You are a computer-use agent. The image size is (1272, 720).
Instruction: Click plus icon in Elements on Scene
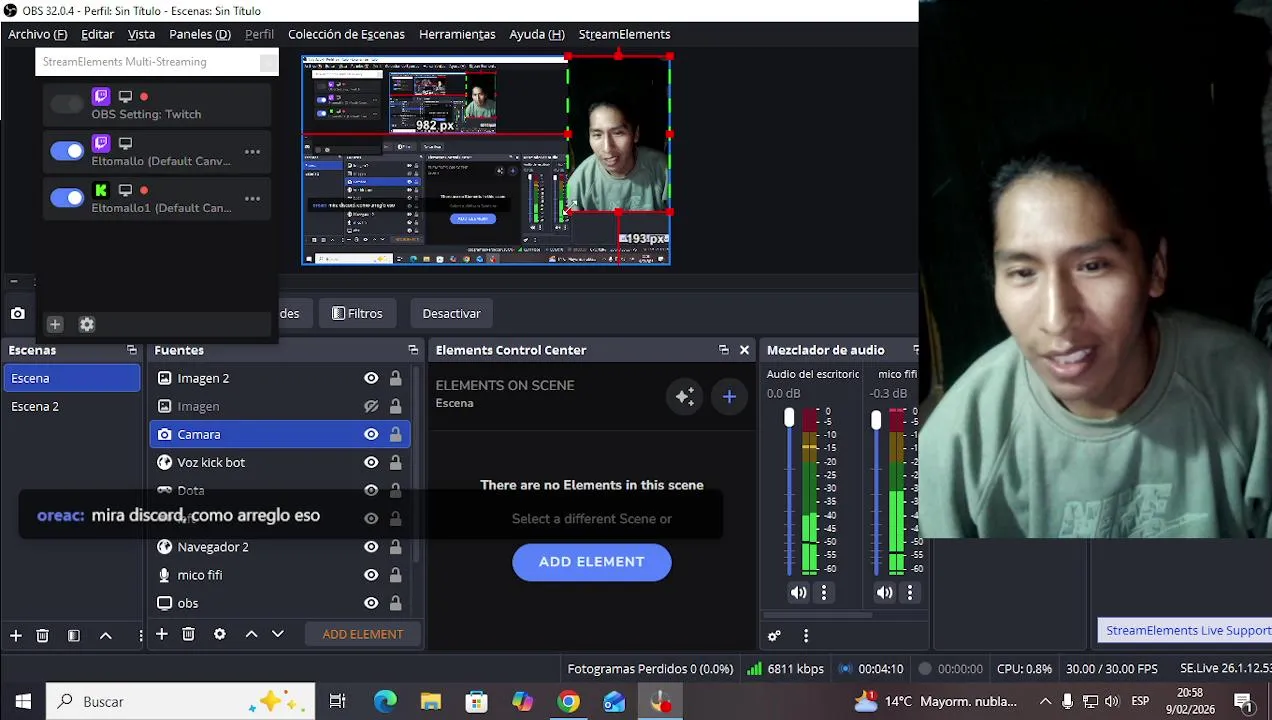(729, 397)
